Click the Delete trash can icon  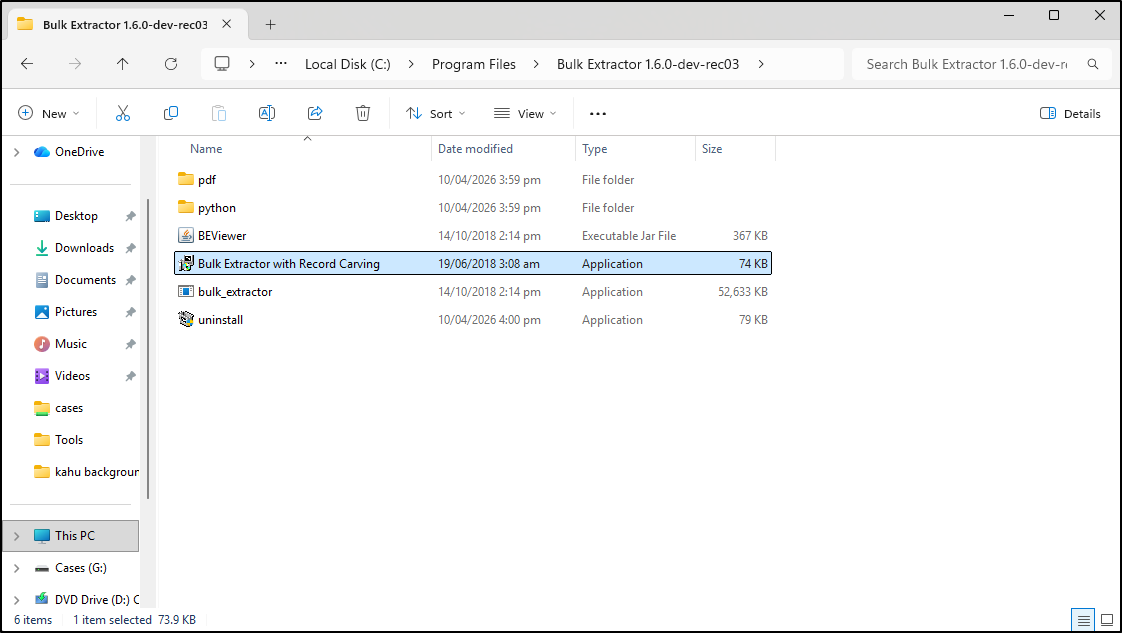tap(363, 113)
